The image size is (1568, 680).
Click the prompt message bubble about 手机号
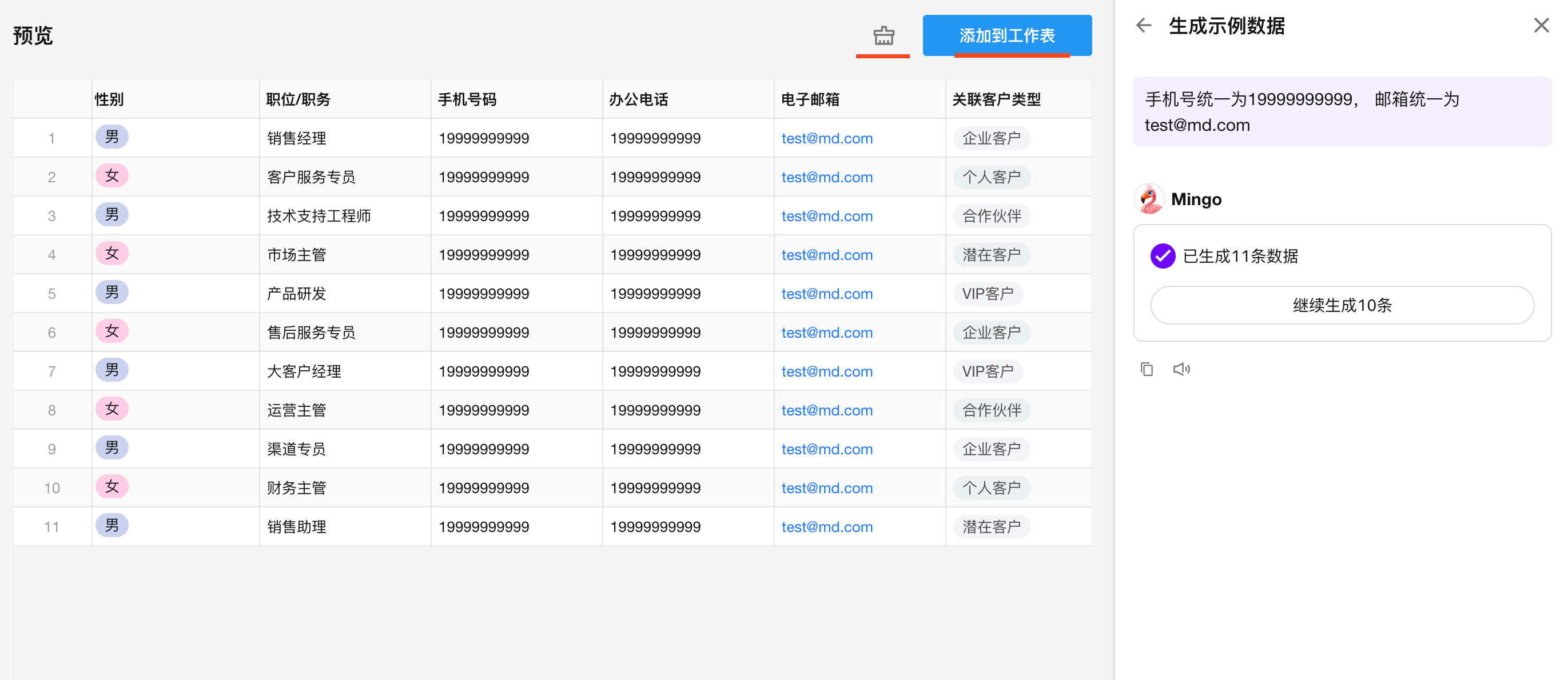(1342, 112)
